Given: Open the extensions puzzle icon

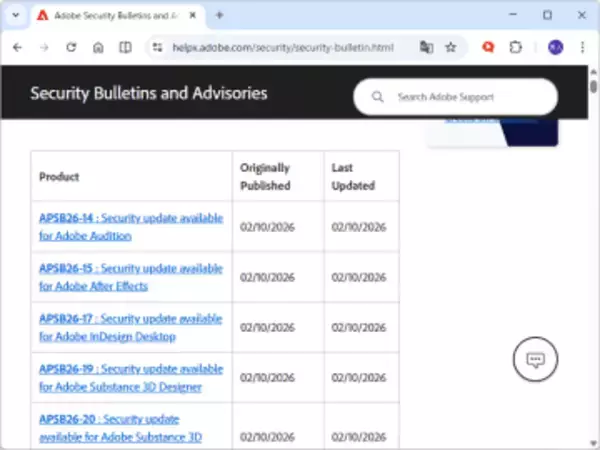Looking at the screenshot, I should [x=516, y=47].
